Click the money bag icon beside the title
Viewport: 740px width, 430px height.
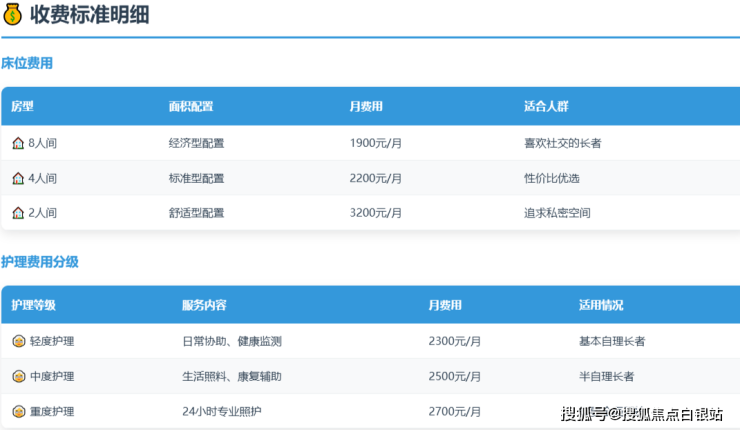point(13,16)
